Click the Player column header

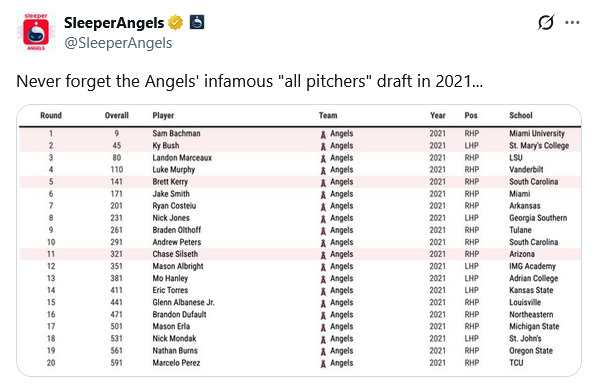tap(163, 116)
